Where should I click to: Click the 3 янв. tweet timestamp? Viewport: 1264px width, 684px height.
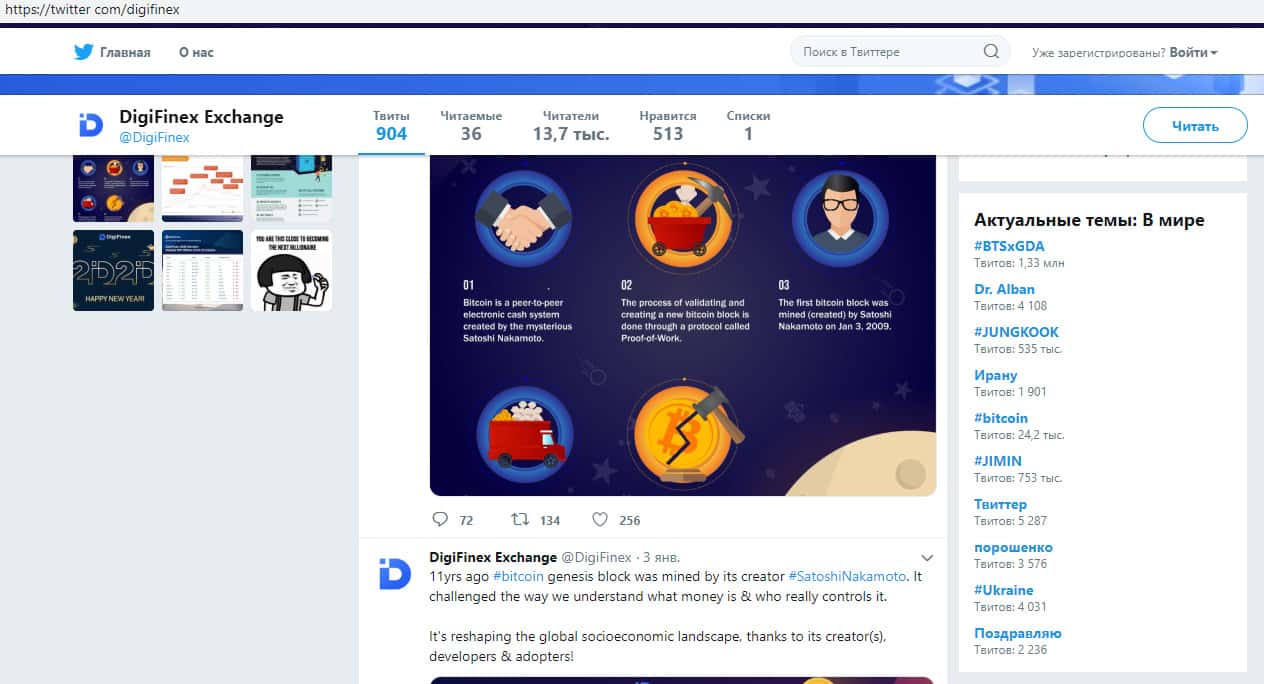pyautogui.click(x=661, y=558)
